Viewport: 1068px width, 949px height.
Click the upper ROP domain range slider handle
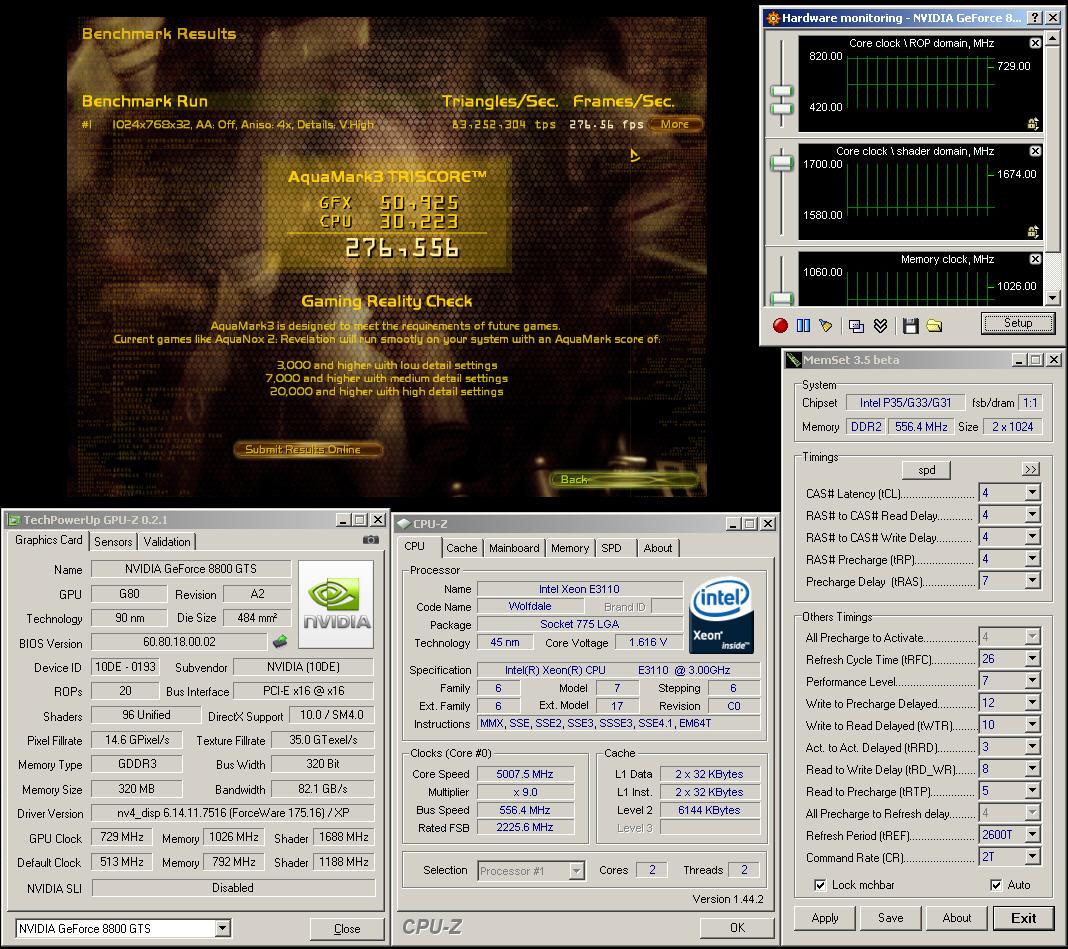[781, 91]
